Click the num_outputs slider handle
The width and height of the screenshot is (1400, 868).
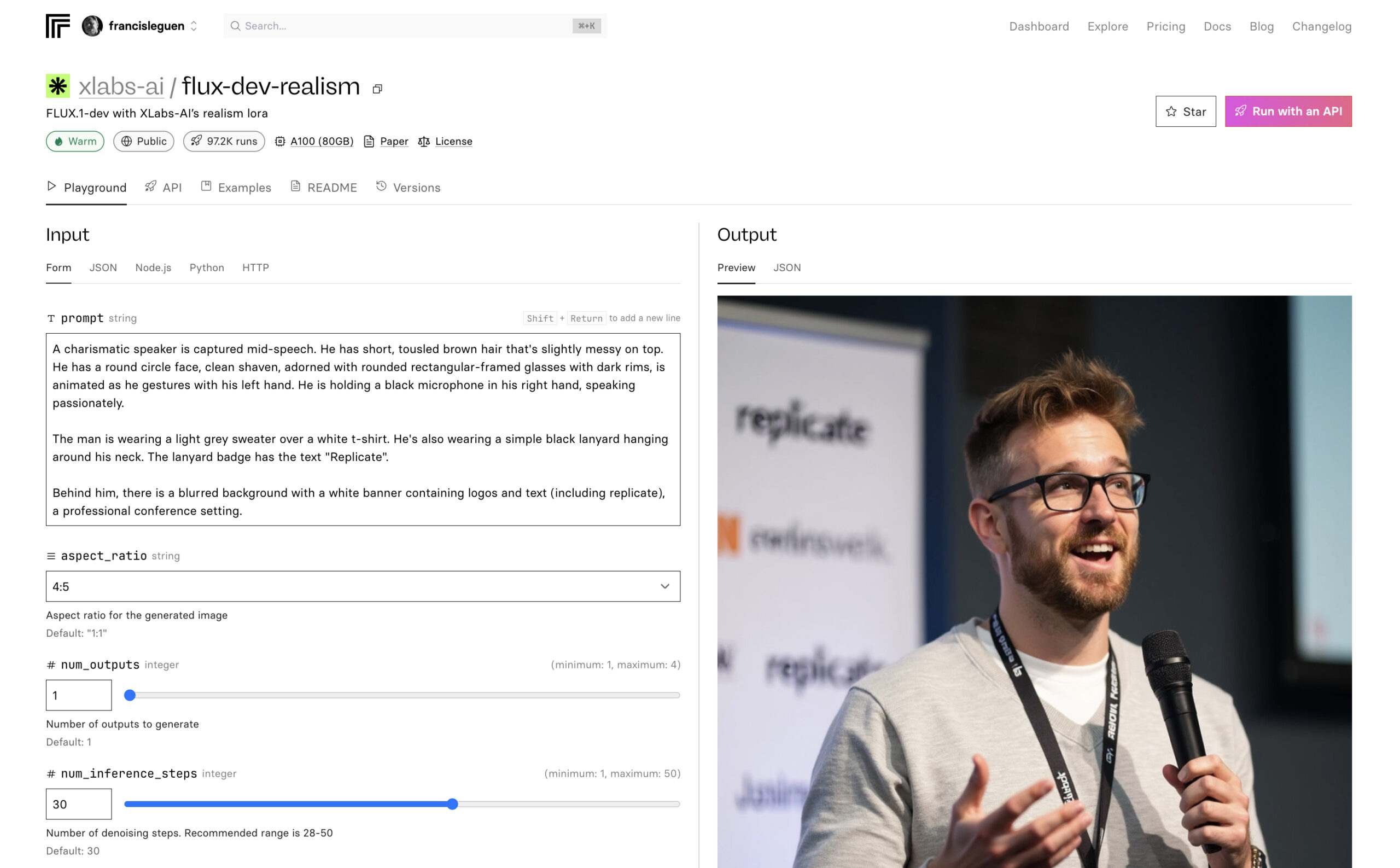click(x=130, y=695)
